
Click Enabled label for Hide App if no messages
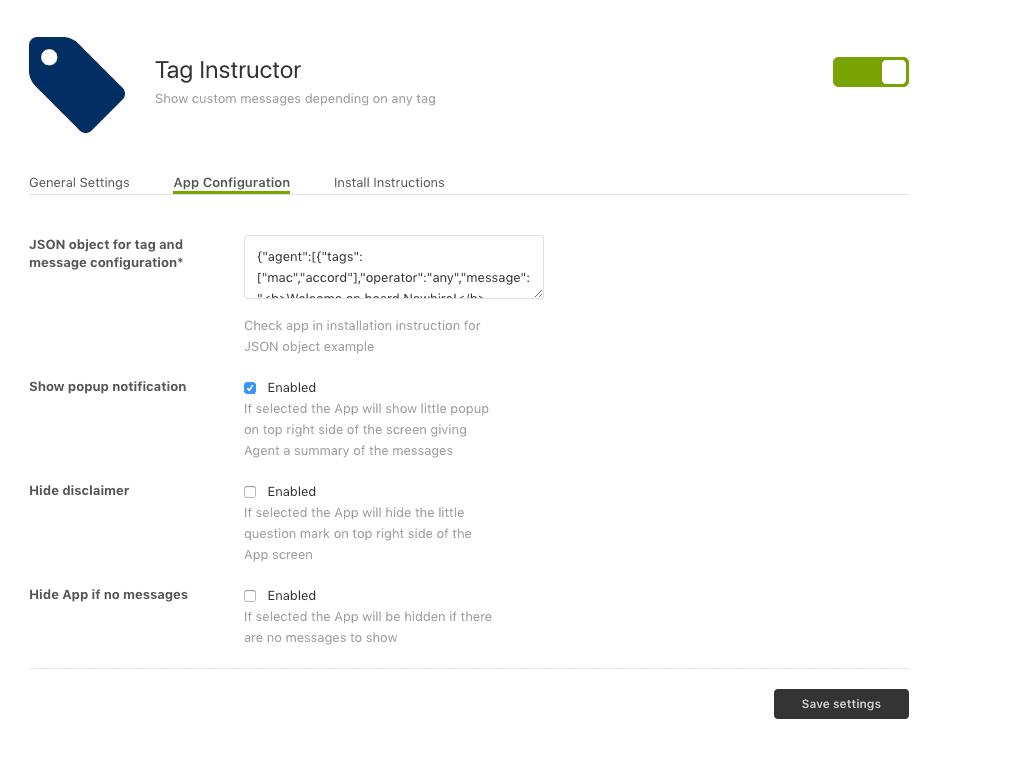[291, 596]
